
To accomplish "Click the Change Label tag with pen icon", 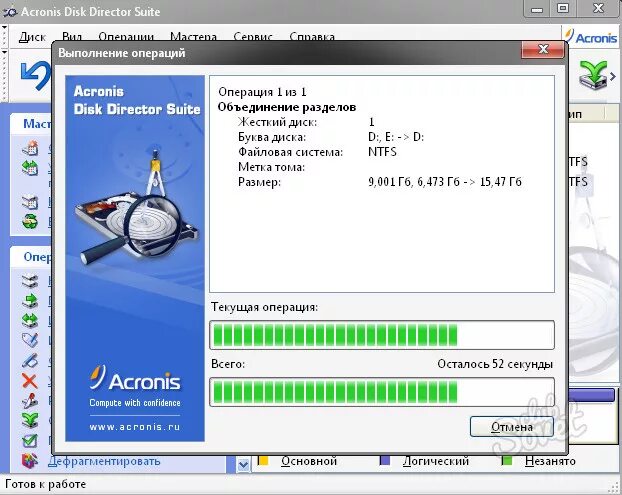I will tap(30, 340).
